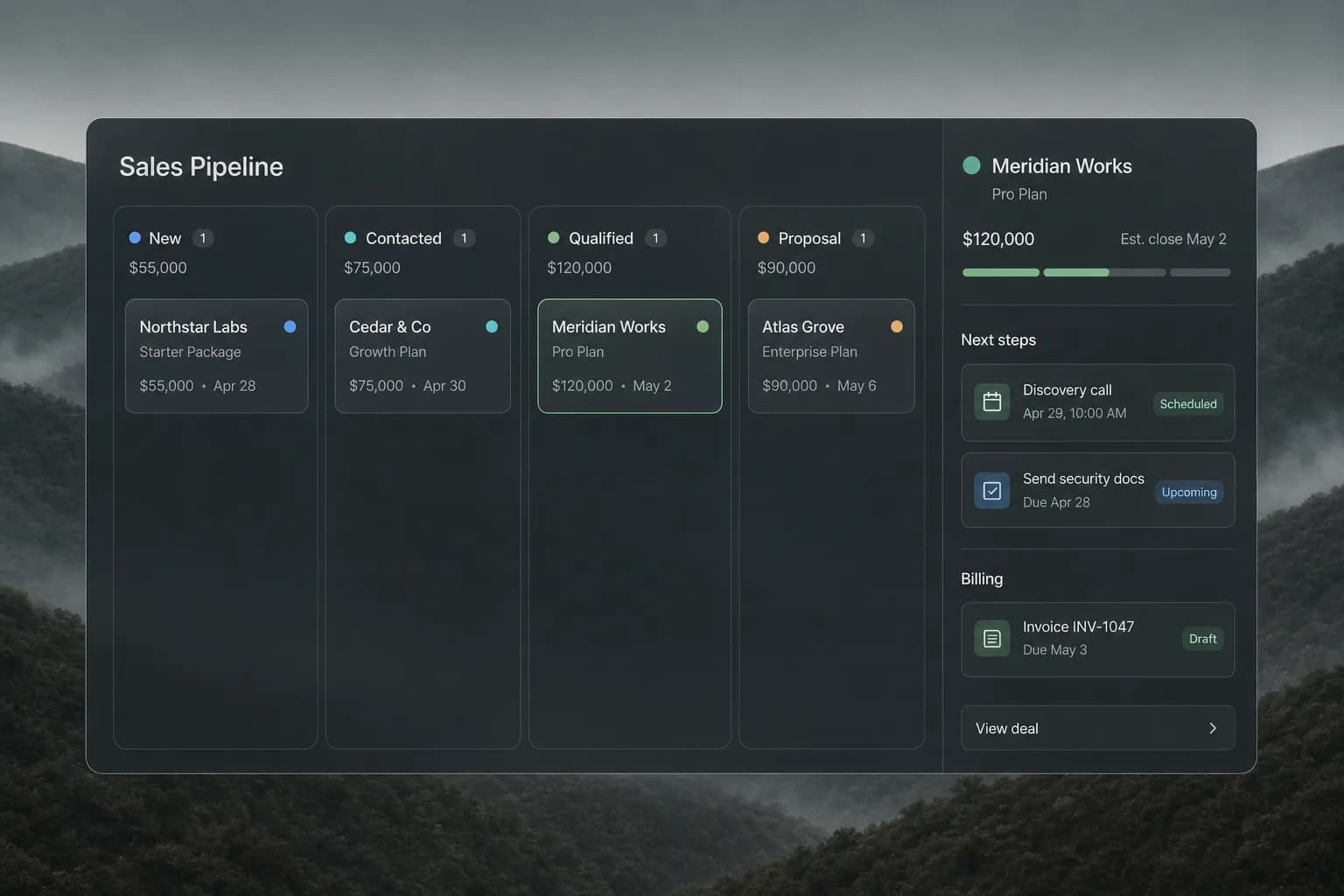
Task: Click the Next steps section heading
Action: tap(998, 339)
